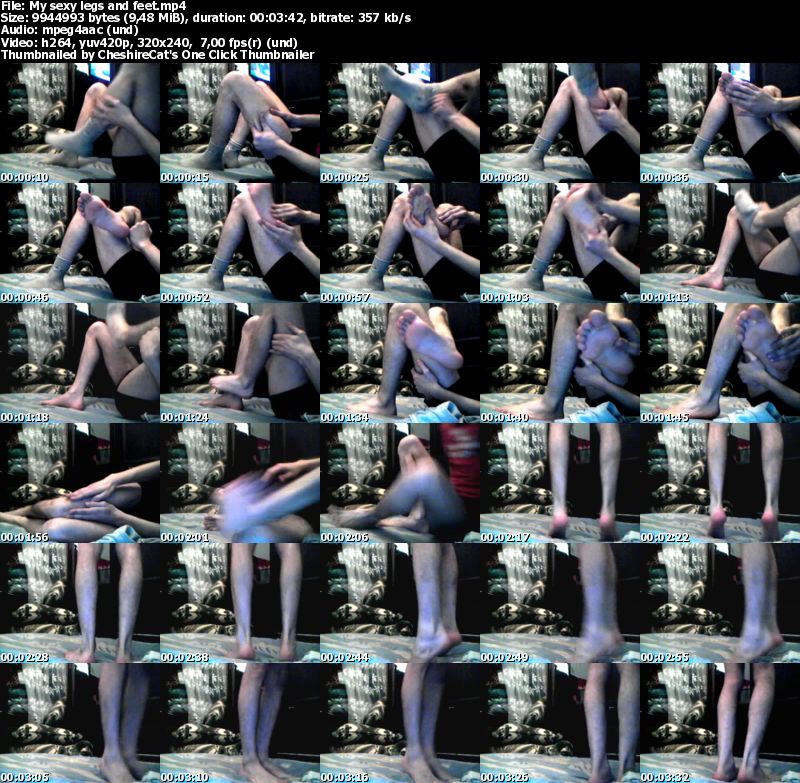Open the thumbnail timestamped 00:02:55
The height and width of the screenshot is (783, 800).
(720, 601)
